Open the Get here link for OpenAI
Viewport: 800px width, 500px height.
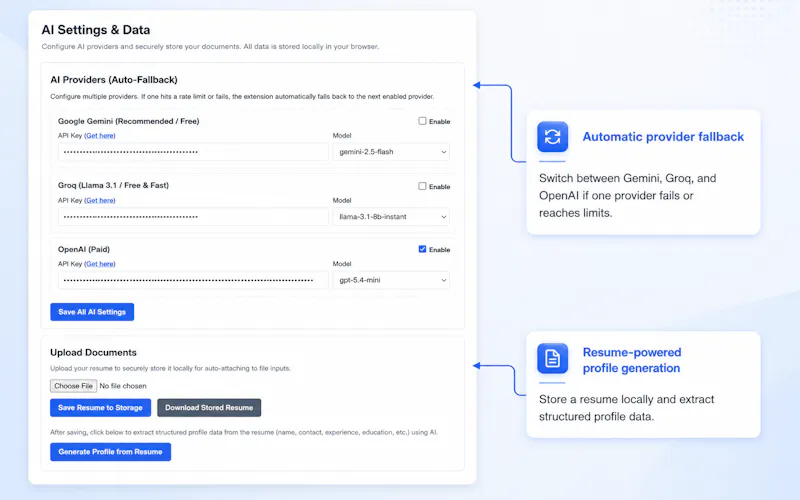click(100, 264)
